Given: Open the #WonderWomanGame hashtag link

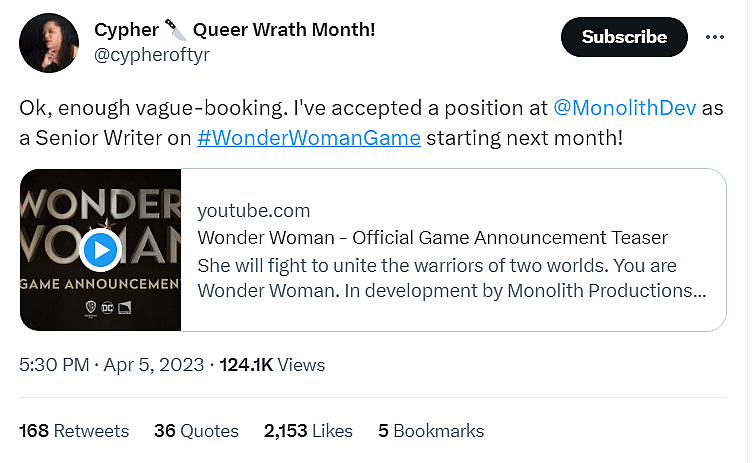Looking at the screenshot, I should (308, 137).
